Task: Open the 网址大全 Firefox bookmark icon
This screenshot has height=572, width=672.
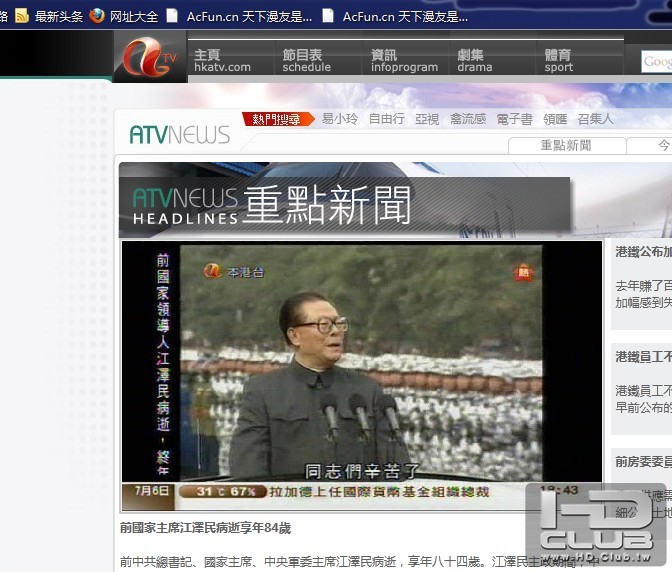Action: pos(97,16)
